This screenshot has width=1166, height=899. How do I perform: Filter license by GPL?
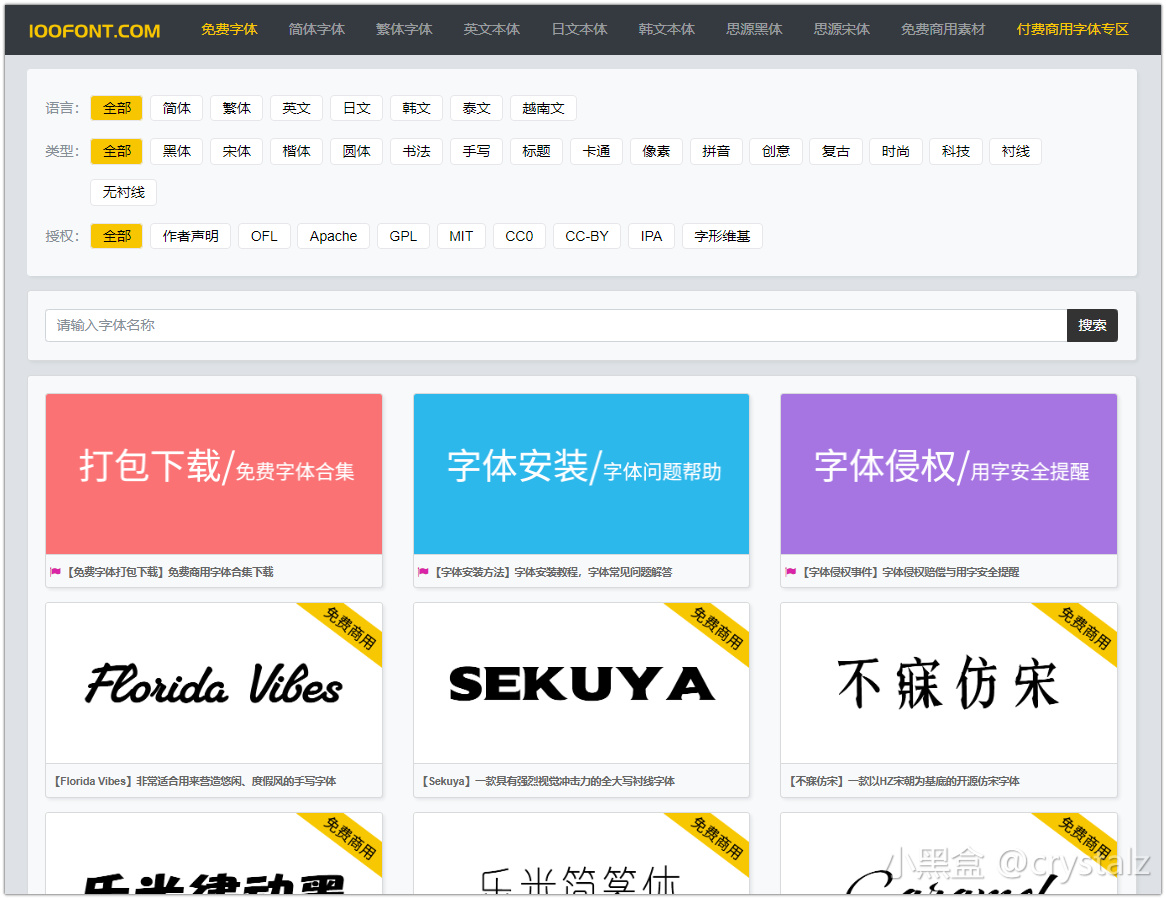(403, 236)
